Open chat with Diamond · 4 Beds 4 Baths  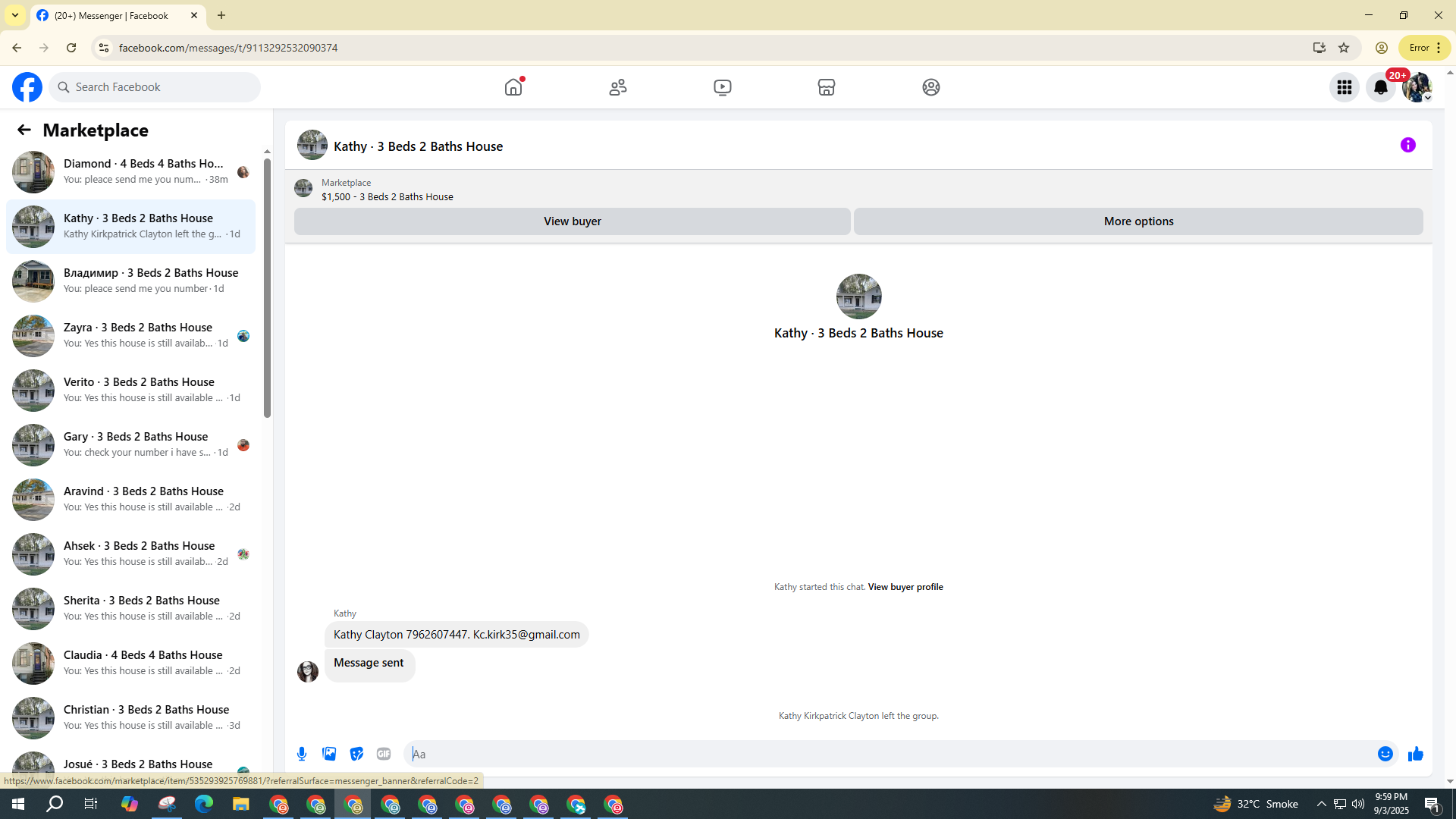130,172
